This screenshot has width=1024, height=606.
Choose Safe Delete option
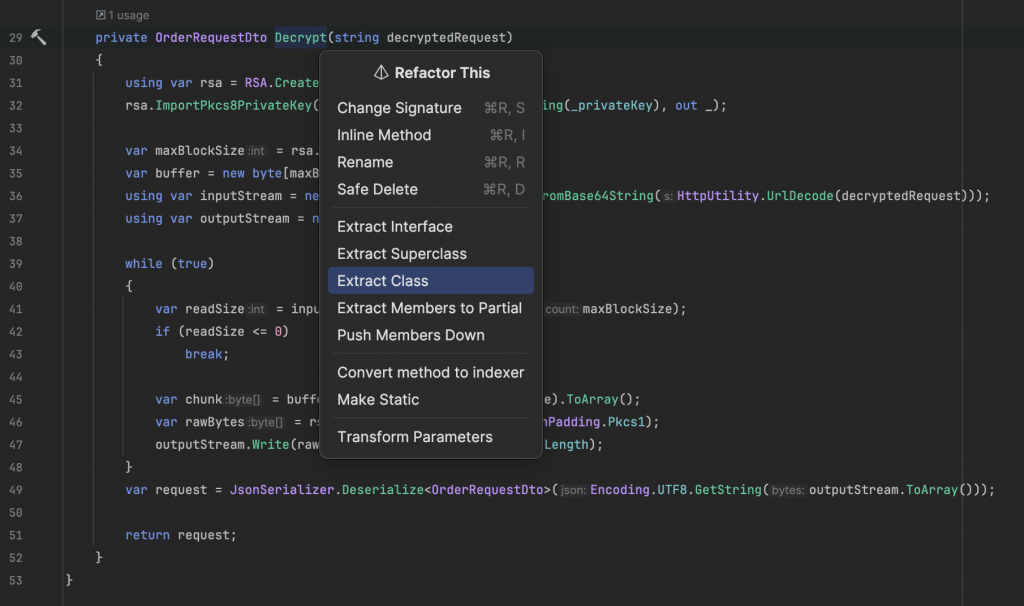coord(377,189)
